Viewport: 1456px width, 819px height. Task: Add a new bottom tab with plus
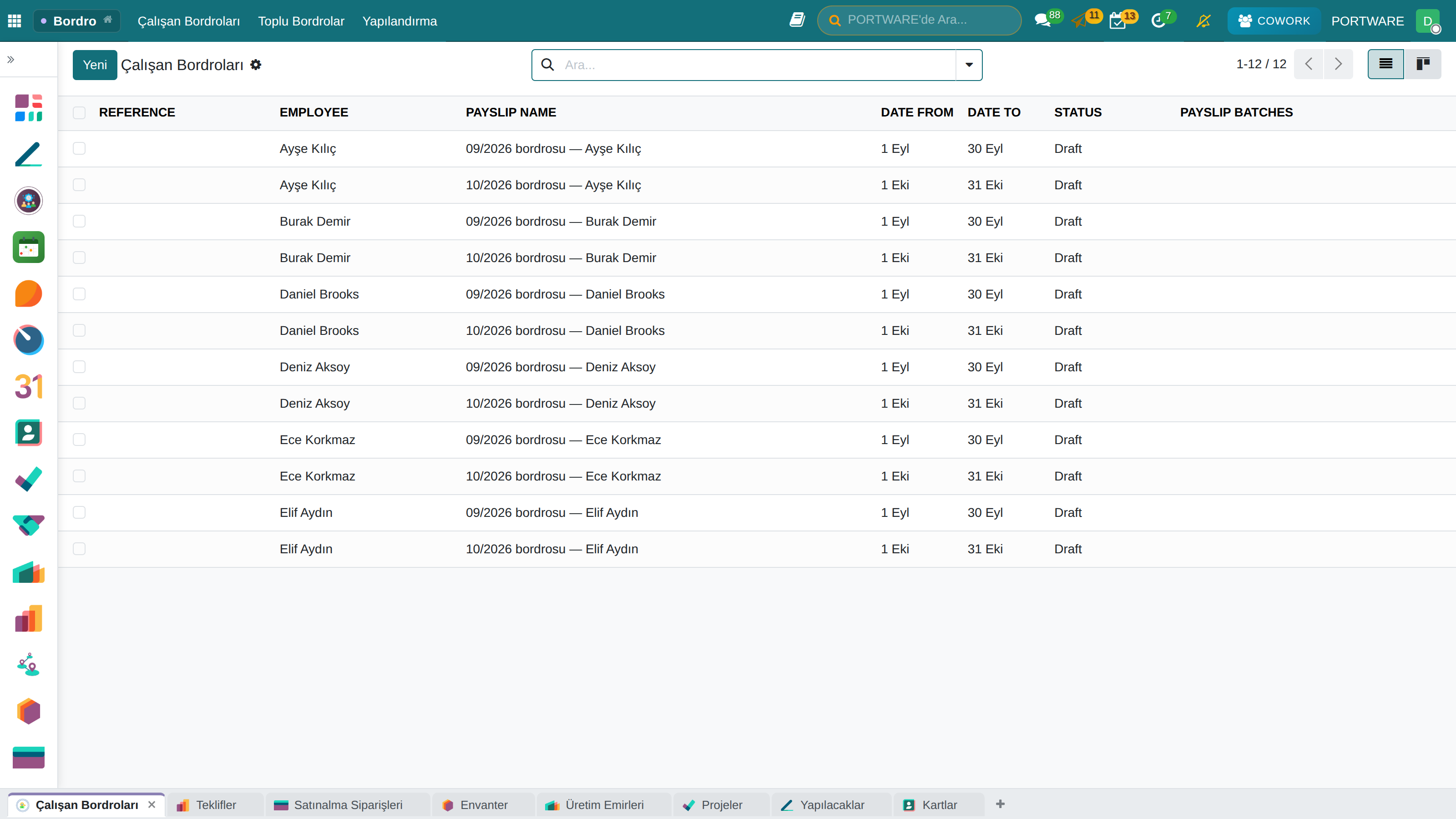[x=1001, y=804]
